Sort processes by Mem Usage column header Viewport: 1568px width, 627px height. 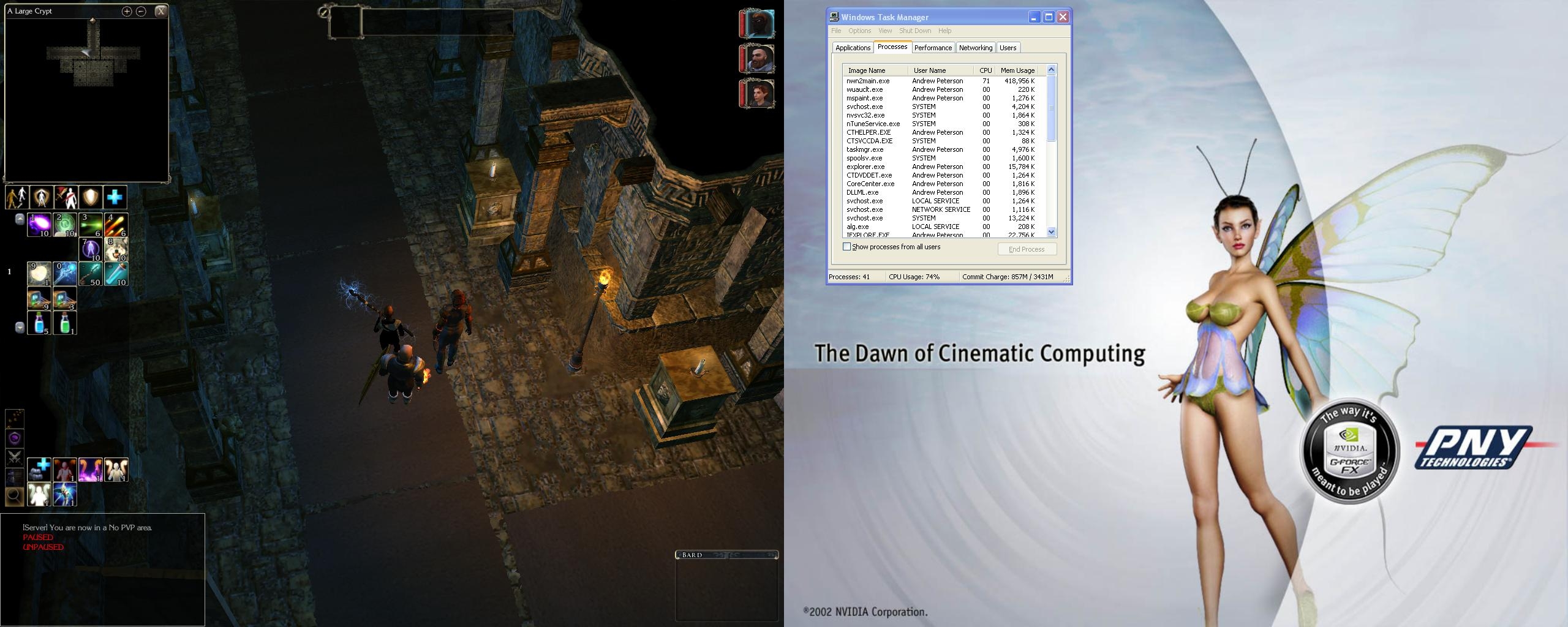1017,70
